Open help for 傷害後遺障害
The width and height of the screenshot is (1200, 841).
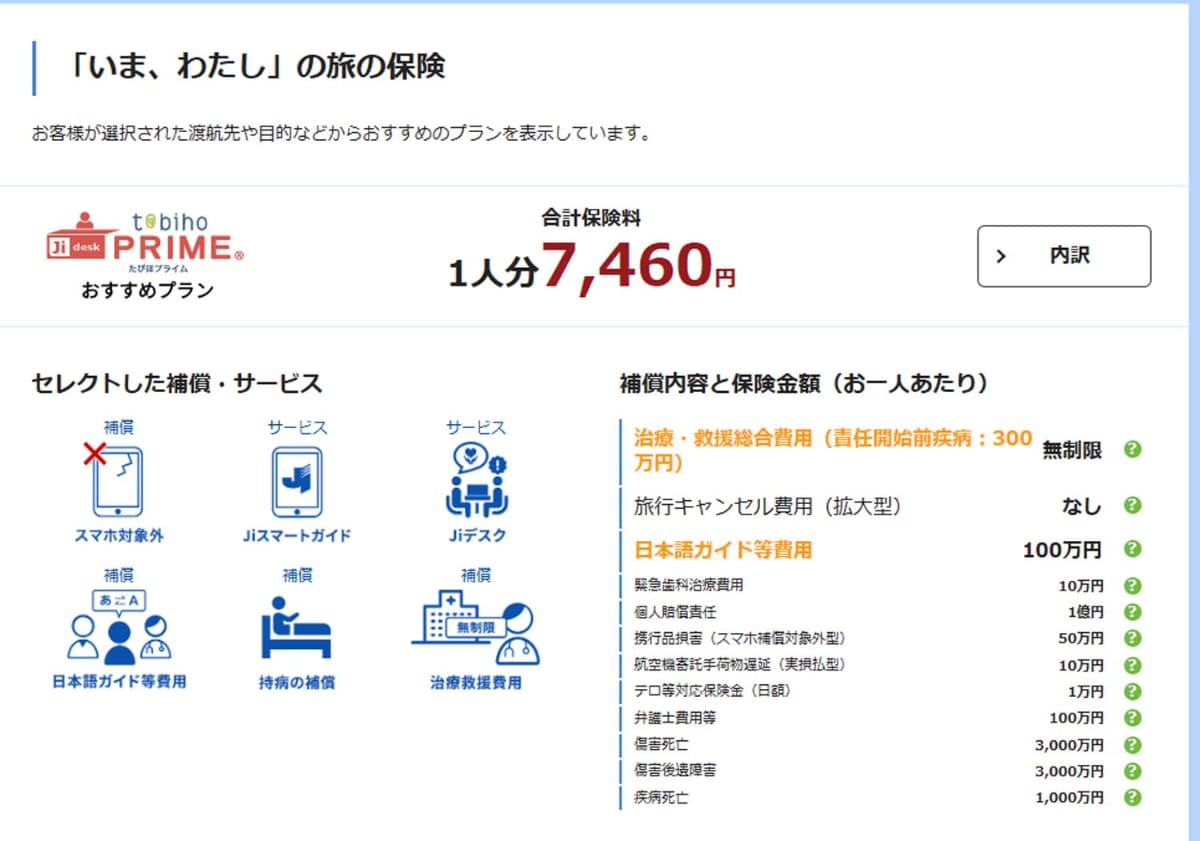coord(1132,770)
